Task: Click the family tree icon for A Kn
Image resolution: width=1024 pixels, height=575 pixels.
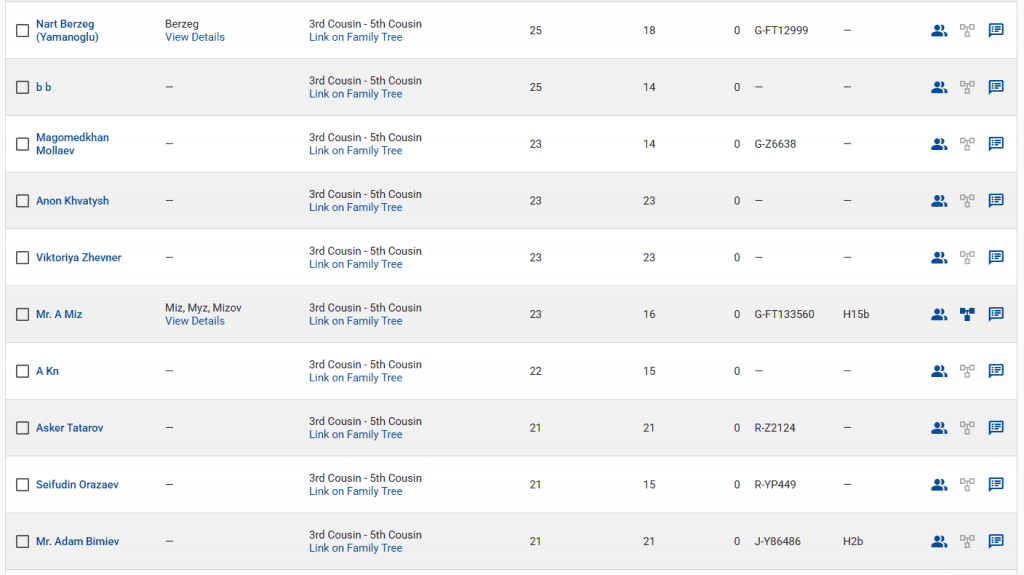Action: (x=967, y=371)
